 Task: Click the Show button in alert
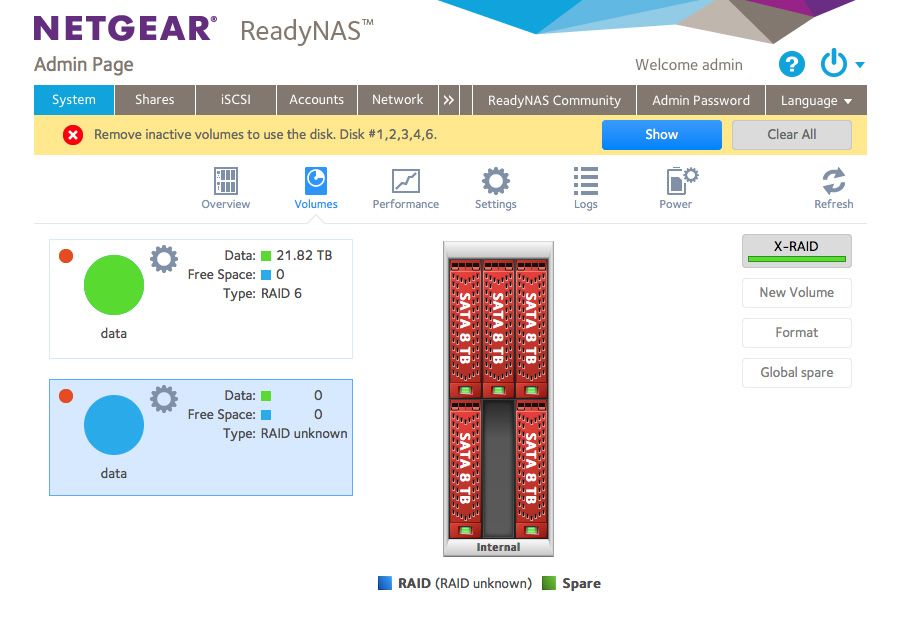coord(661,135)
